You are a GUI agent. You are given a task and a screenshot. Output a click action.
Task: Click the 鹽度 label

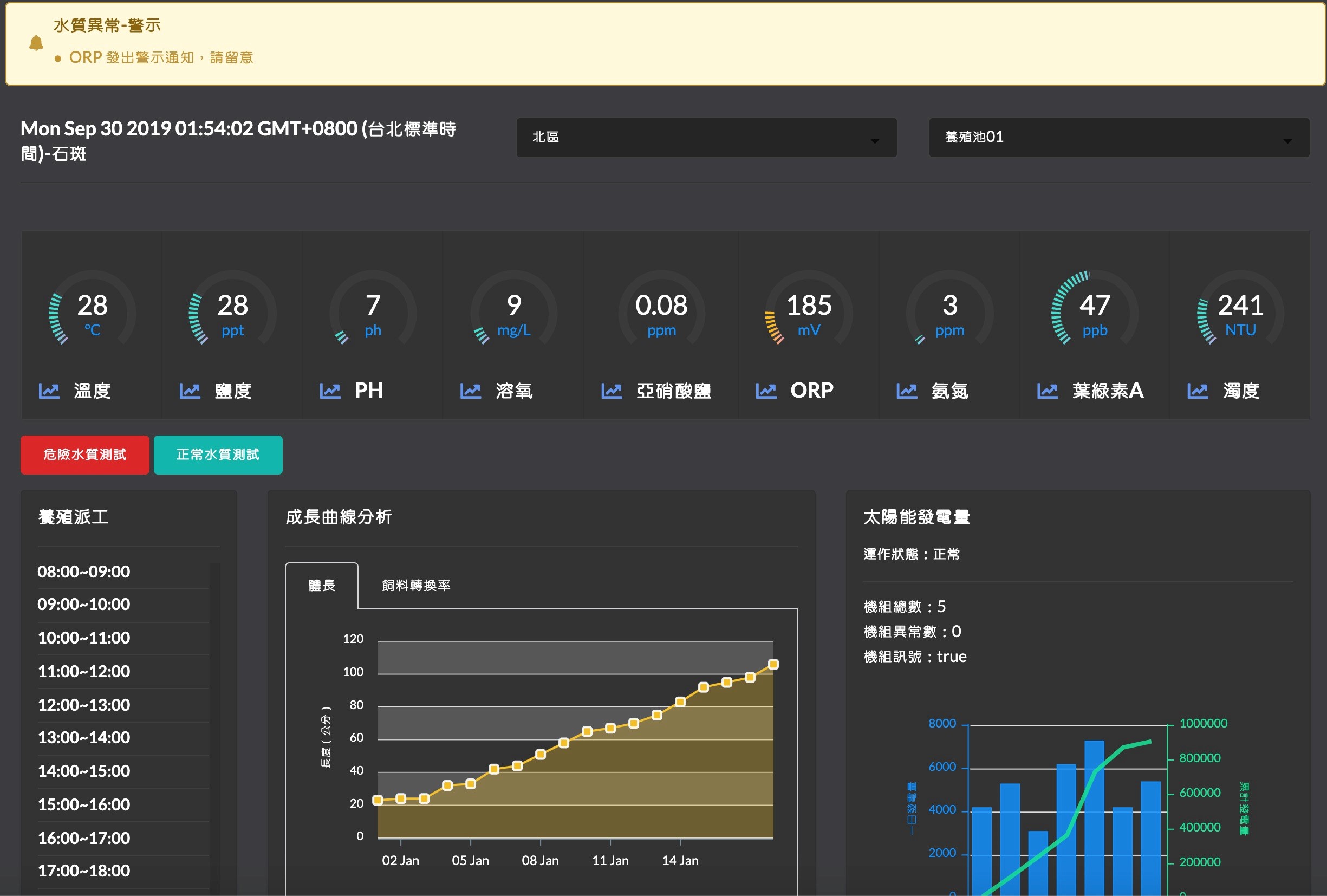pyautogui.click(x=233, y=391)
